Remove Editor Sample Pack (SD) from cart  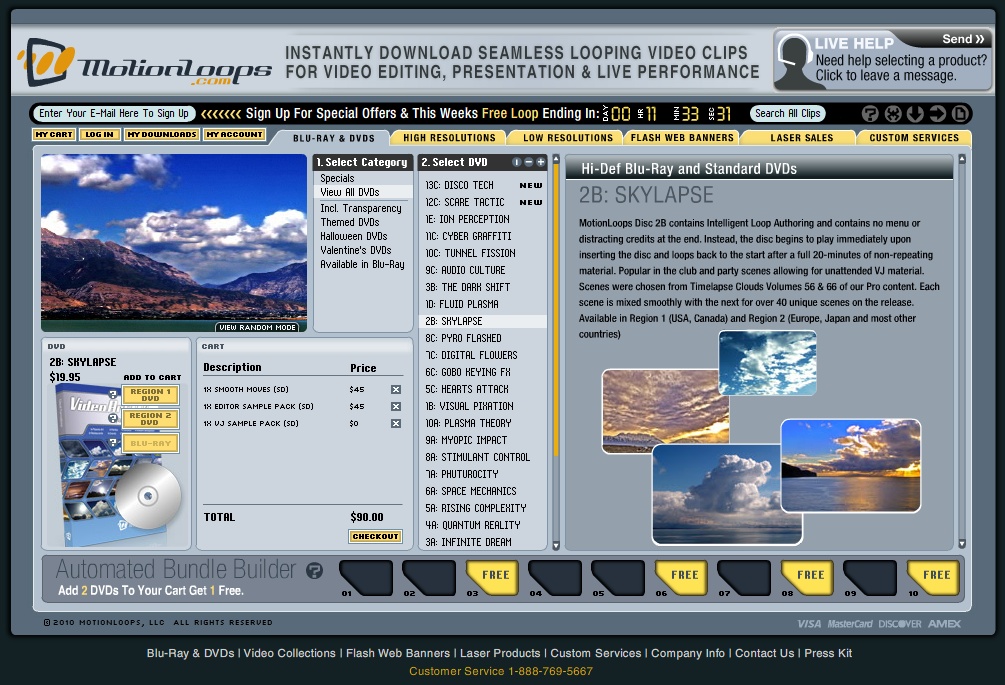(396, 406)
